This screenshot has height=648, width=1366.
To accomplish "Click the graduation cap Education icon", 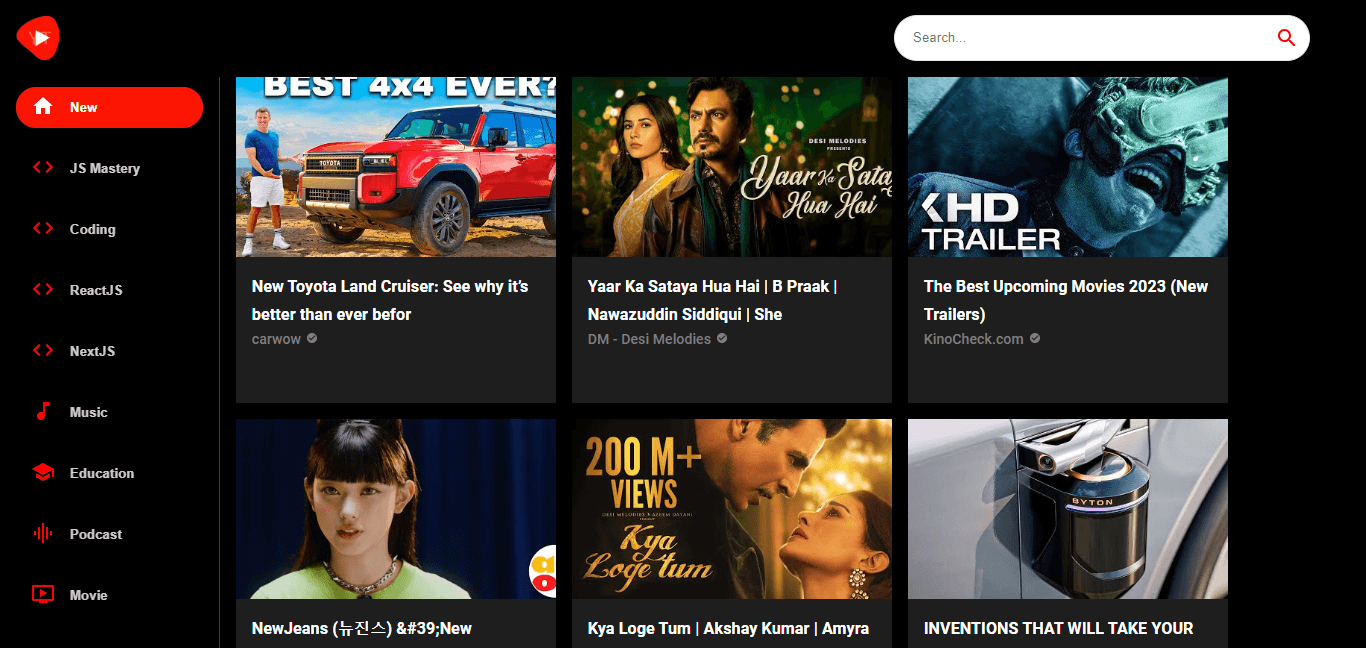I will [x=43, y=473].
